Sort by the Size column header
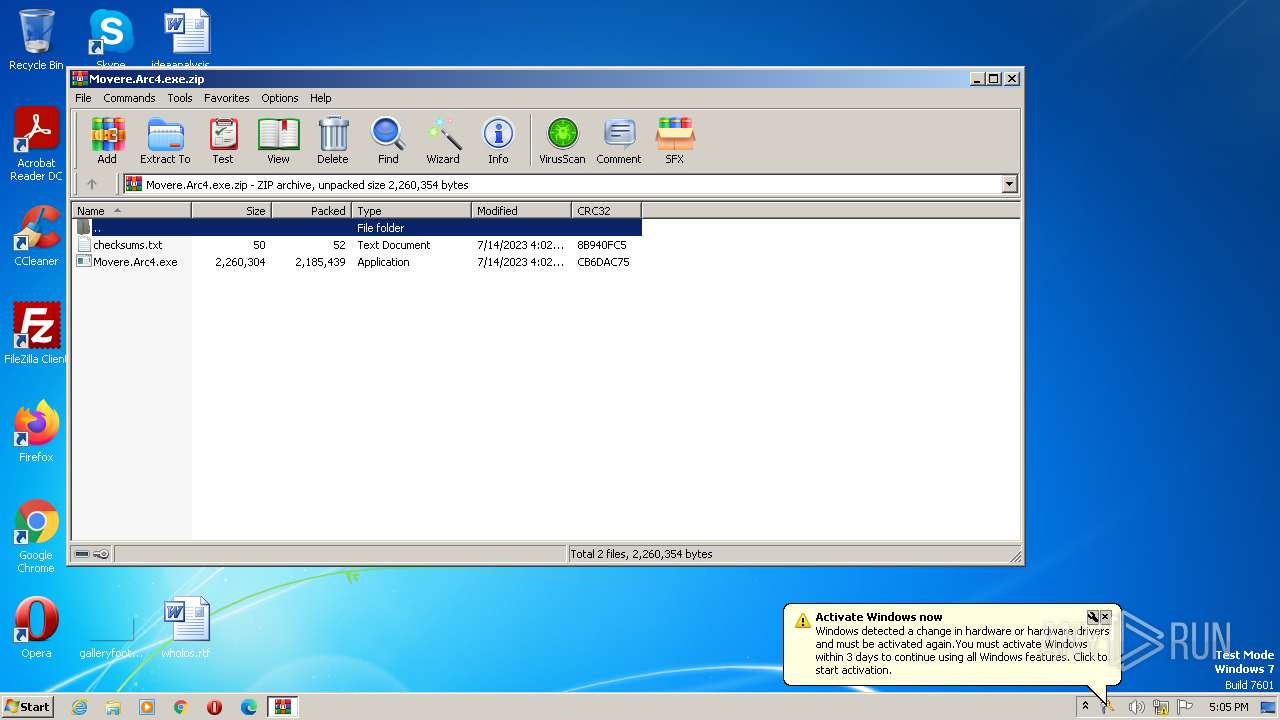Screen dimensions: 1280x720 (231, 210)
